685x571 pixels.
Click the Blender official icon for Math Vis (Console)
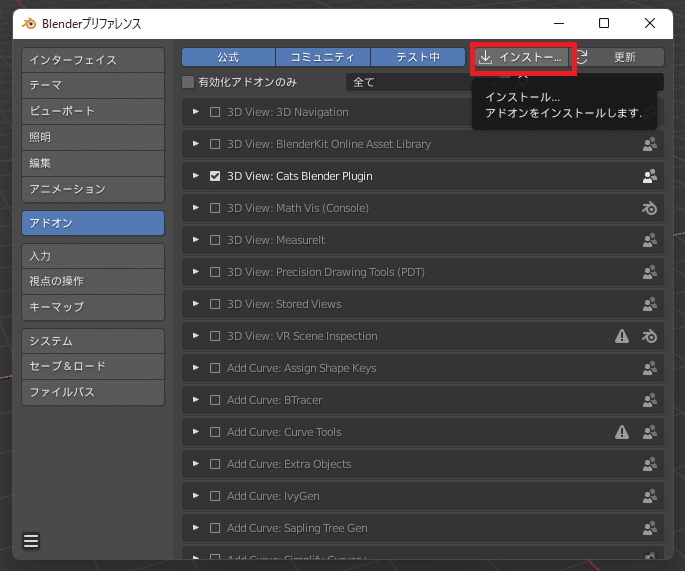tap(650, 208)
